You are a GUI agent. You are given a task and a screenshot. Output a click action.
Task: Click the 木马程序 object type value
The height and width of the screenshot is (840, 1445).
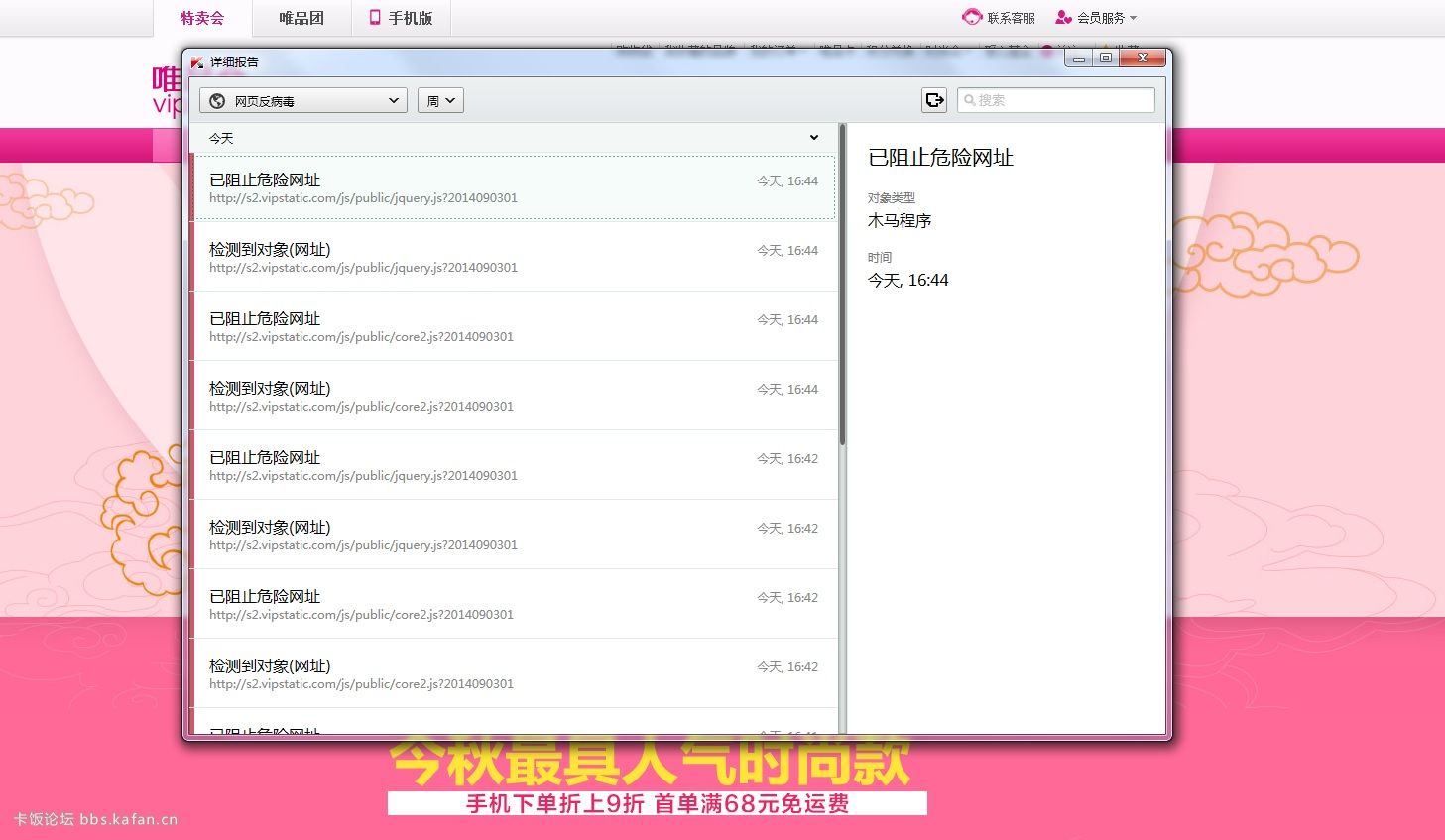tap(900, 220)
